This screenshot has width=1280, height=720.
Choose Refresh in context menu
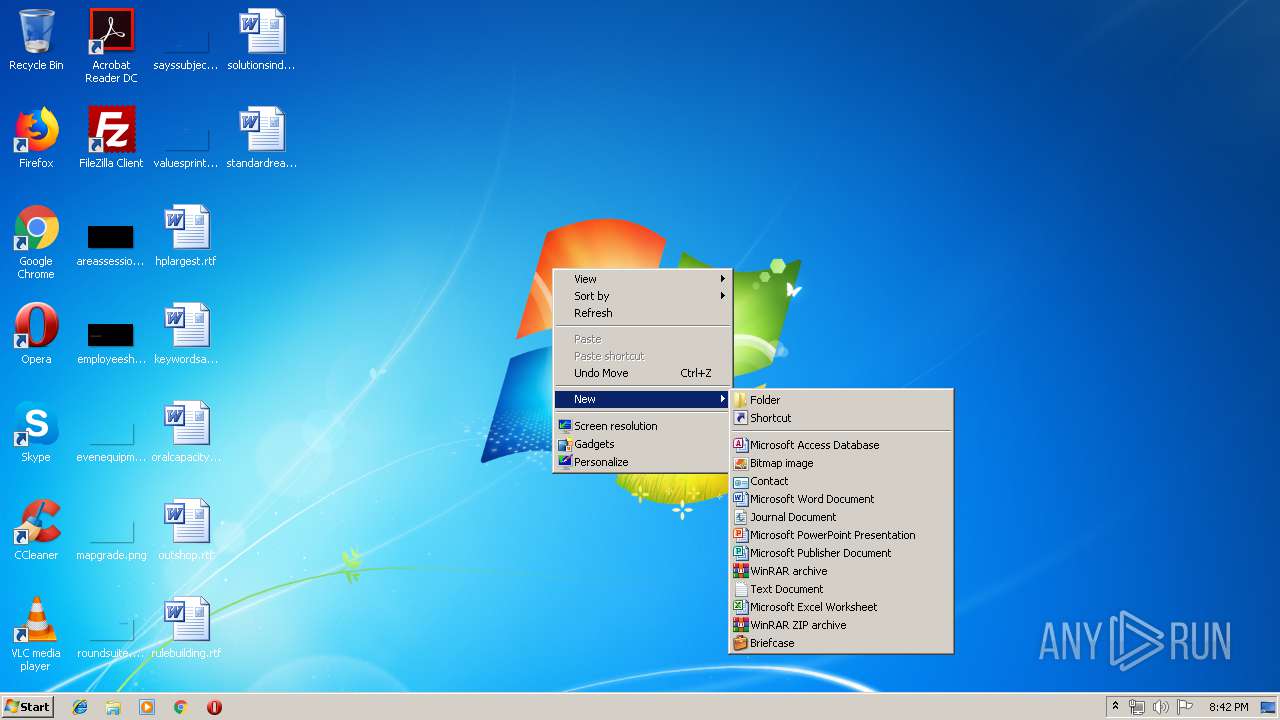642,313
